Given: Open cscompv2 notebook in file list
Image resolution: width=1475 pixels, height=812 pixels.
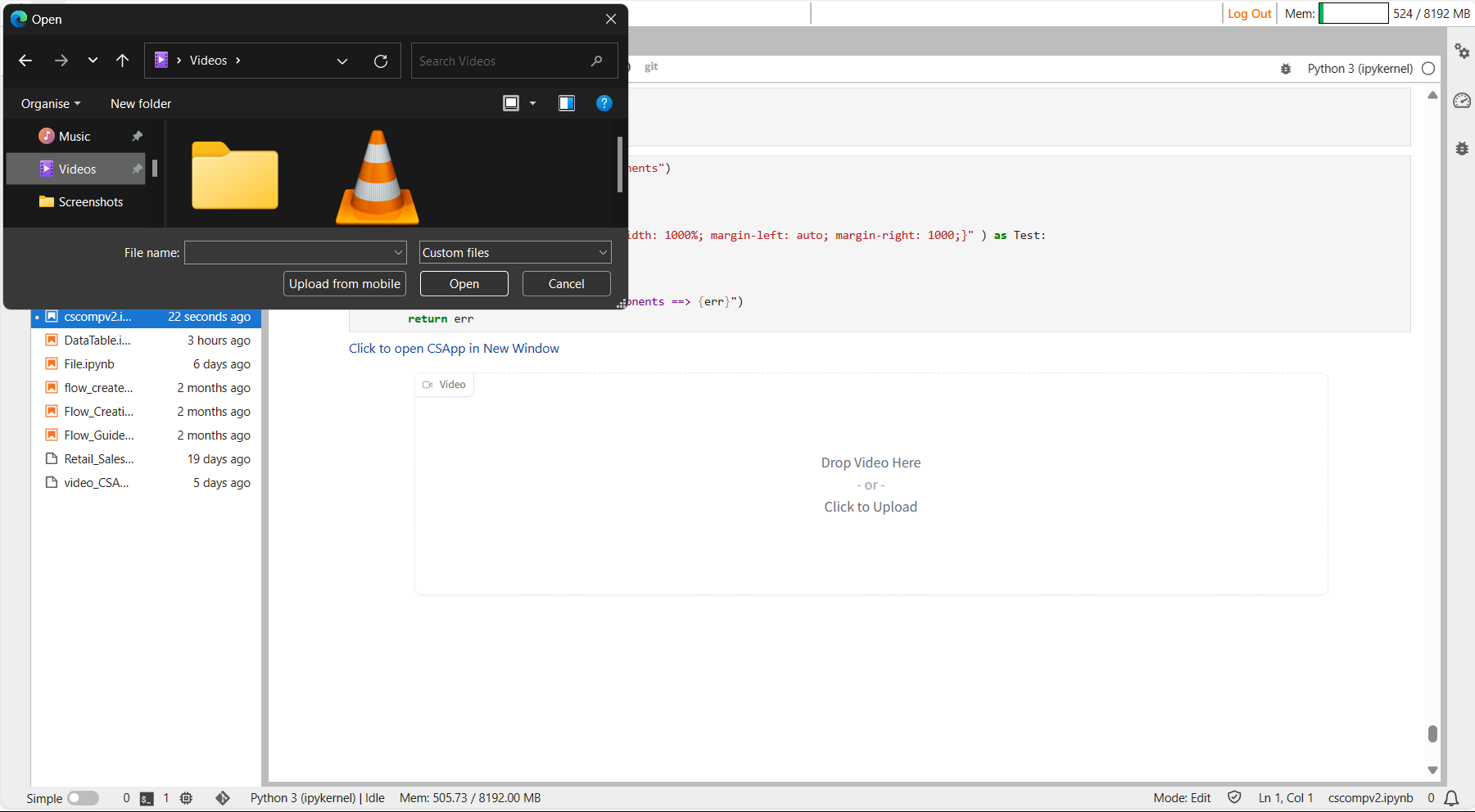Looking at the screenshot, I should point(147,317).
